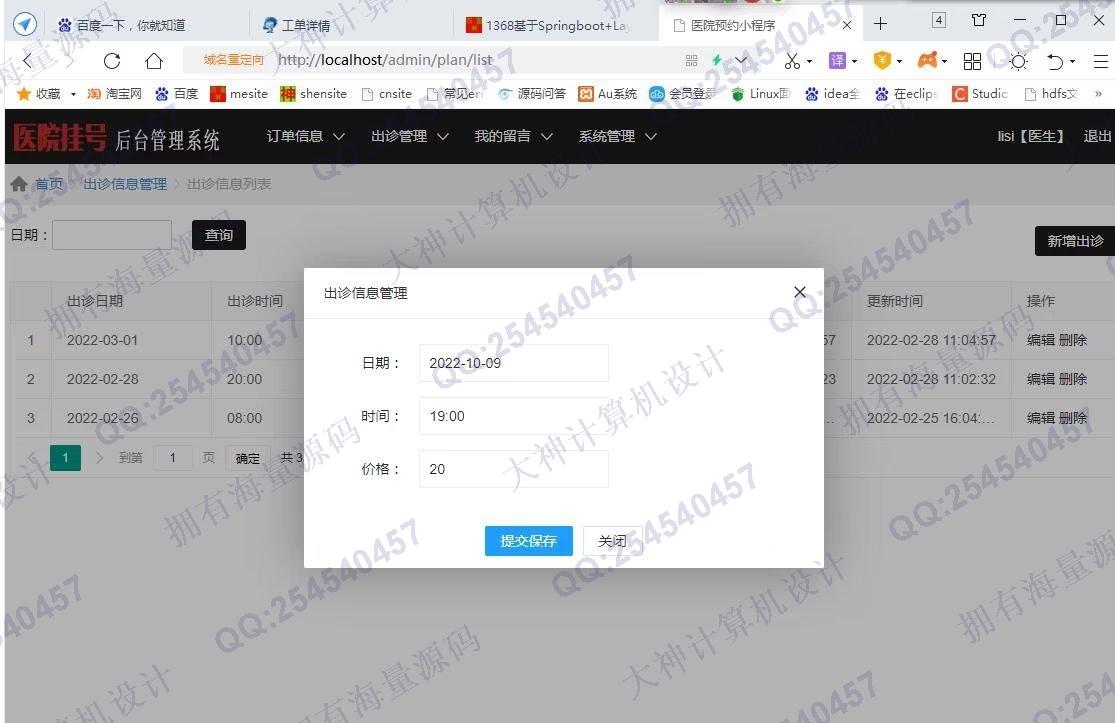Select update time 2022-02-28 11:02:32

[932, 379]
